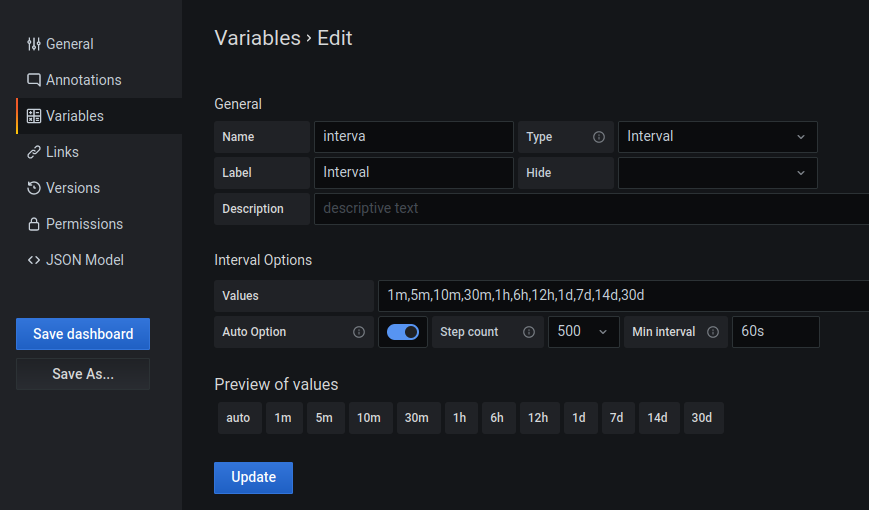Click the blue Update button

tap(253, 478)
